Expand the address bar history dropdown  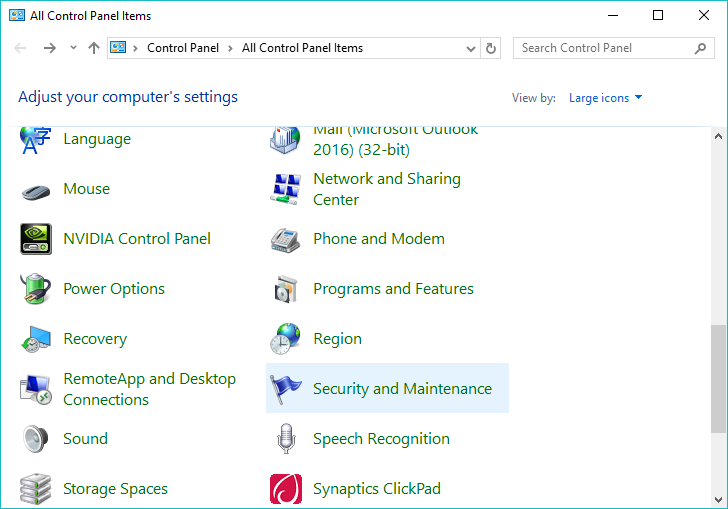point(471,48)
